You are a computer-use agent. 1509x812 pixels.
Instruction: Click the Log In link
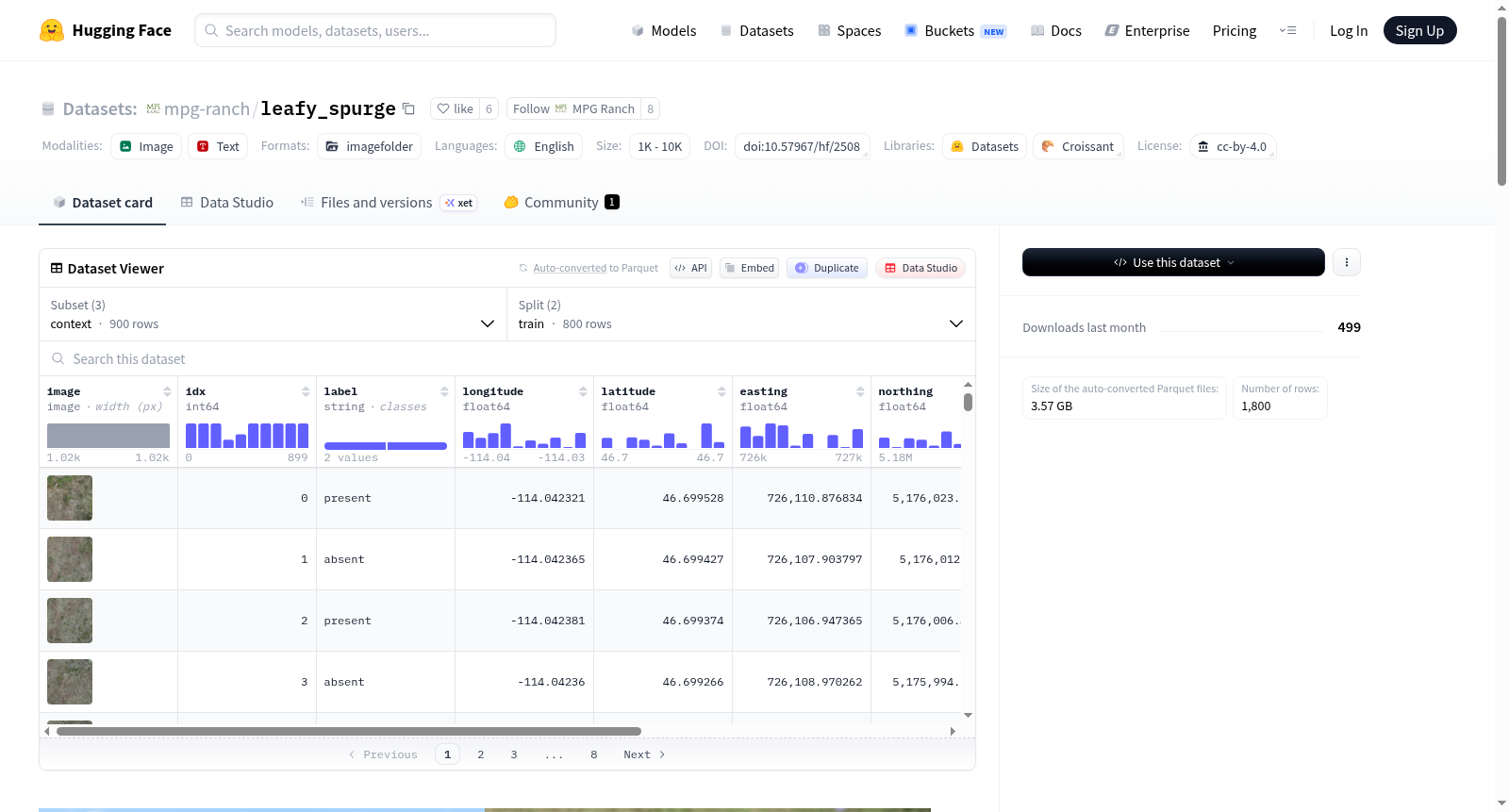[1349, 30]
